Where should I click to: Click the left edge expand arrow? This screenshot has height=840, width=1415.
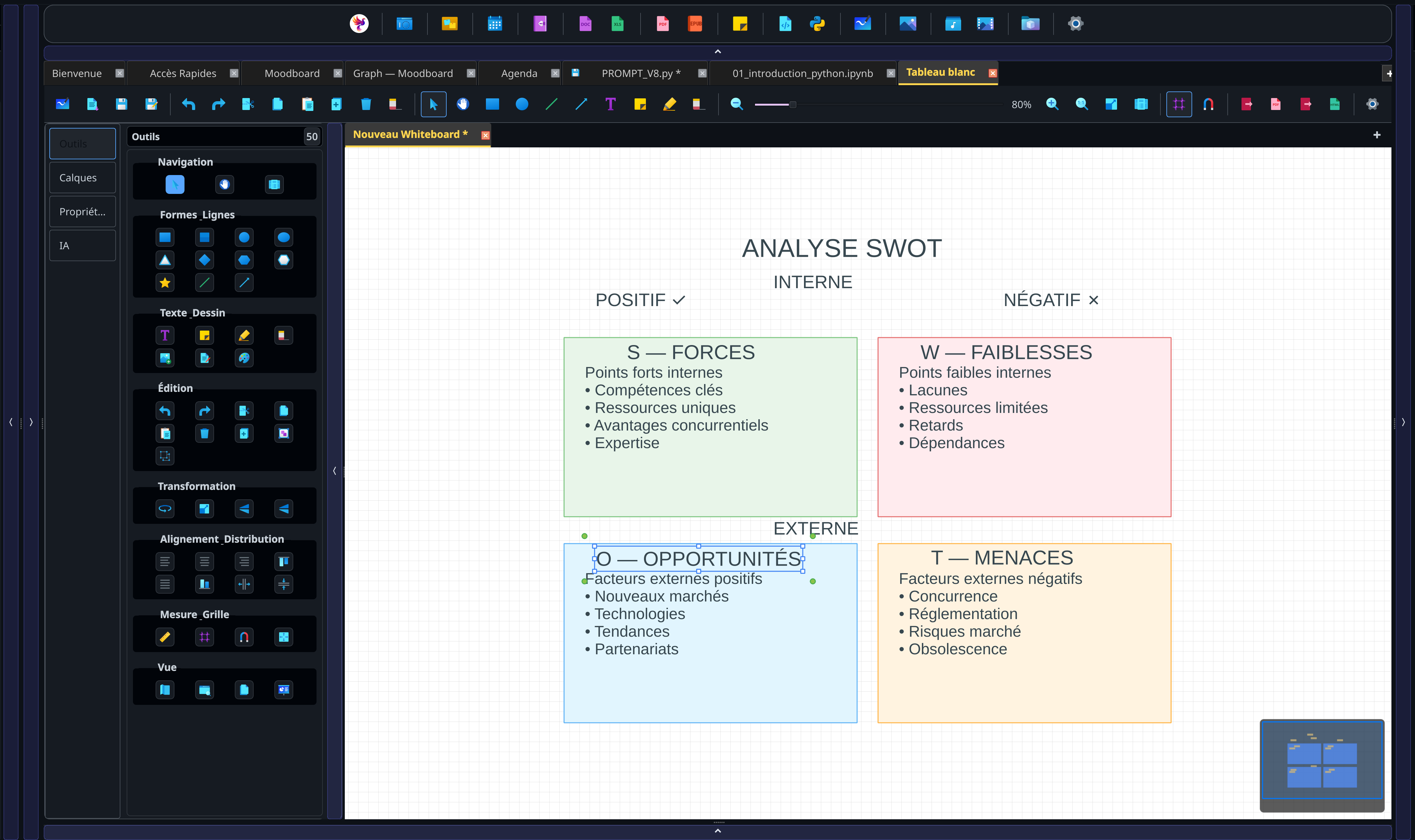(x=31, y=422)
